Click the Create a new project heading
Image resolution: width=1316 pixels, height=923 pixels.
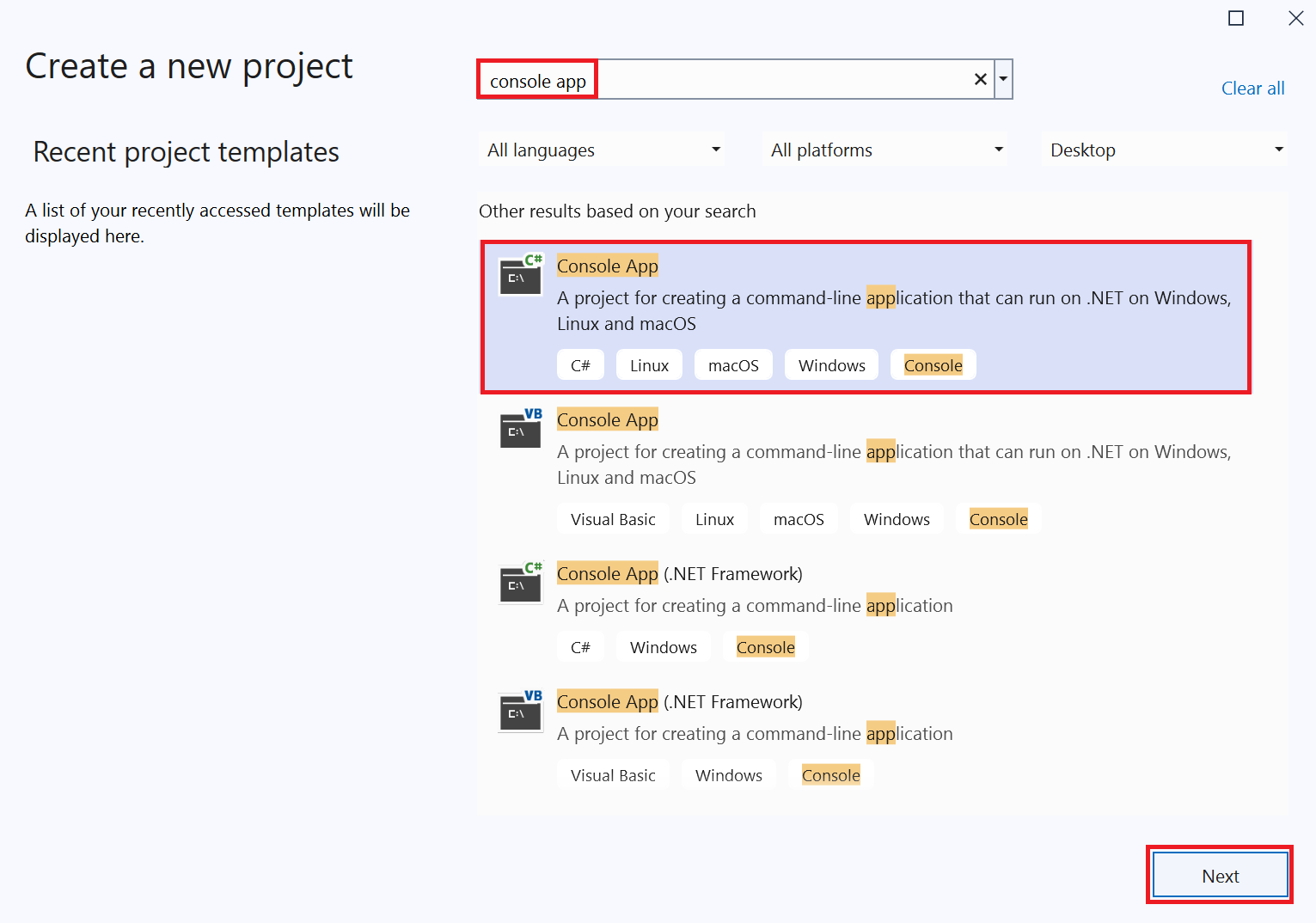pos(189,66)
